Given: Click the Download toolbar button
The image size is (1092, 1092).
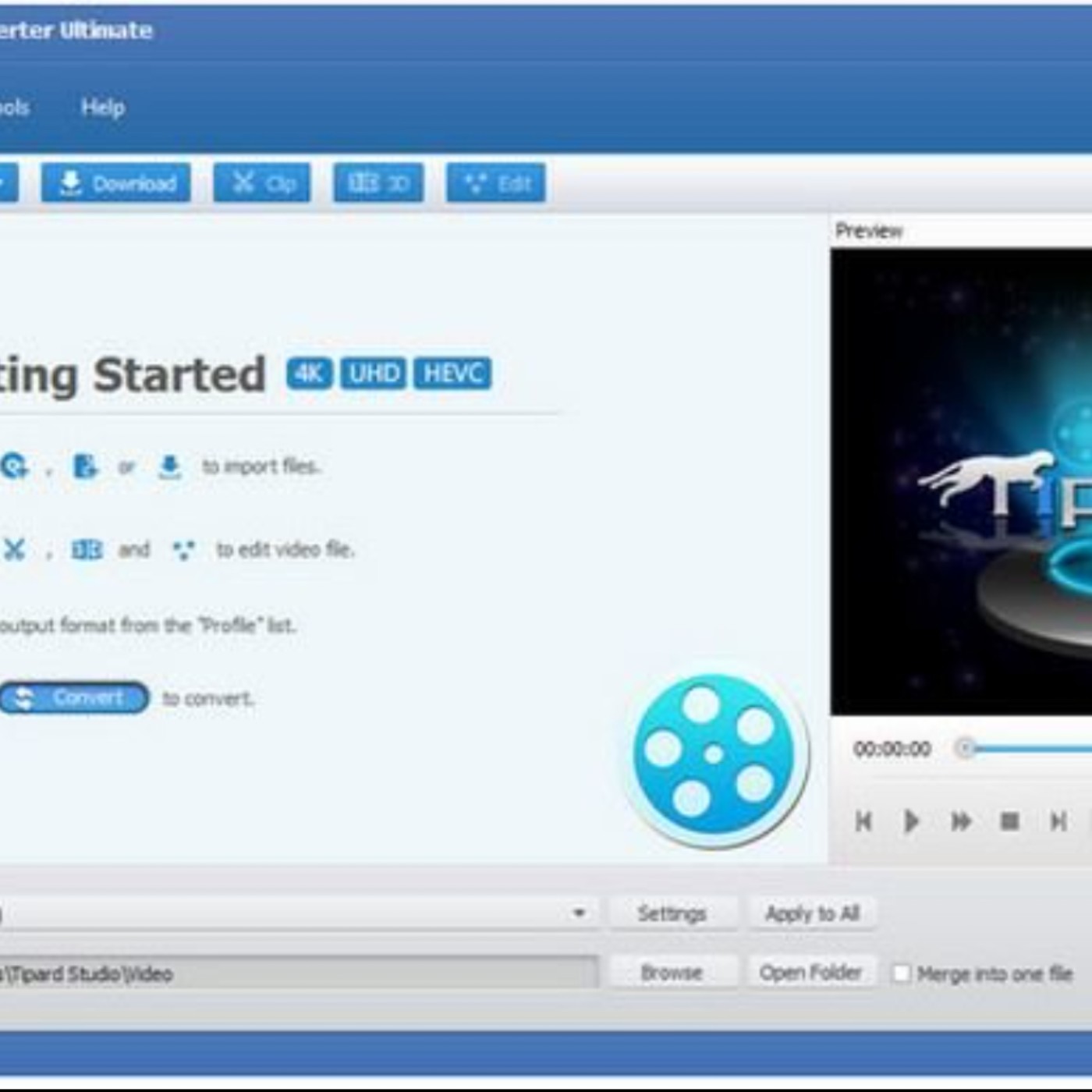Looking at the screenshot, I should (x=115, y=183).
